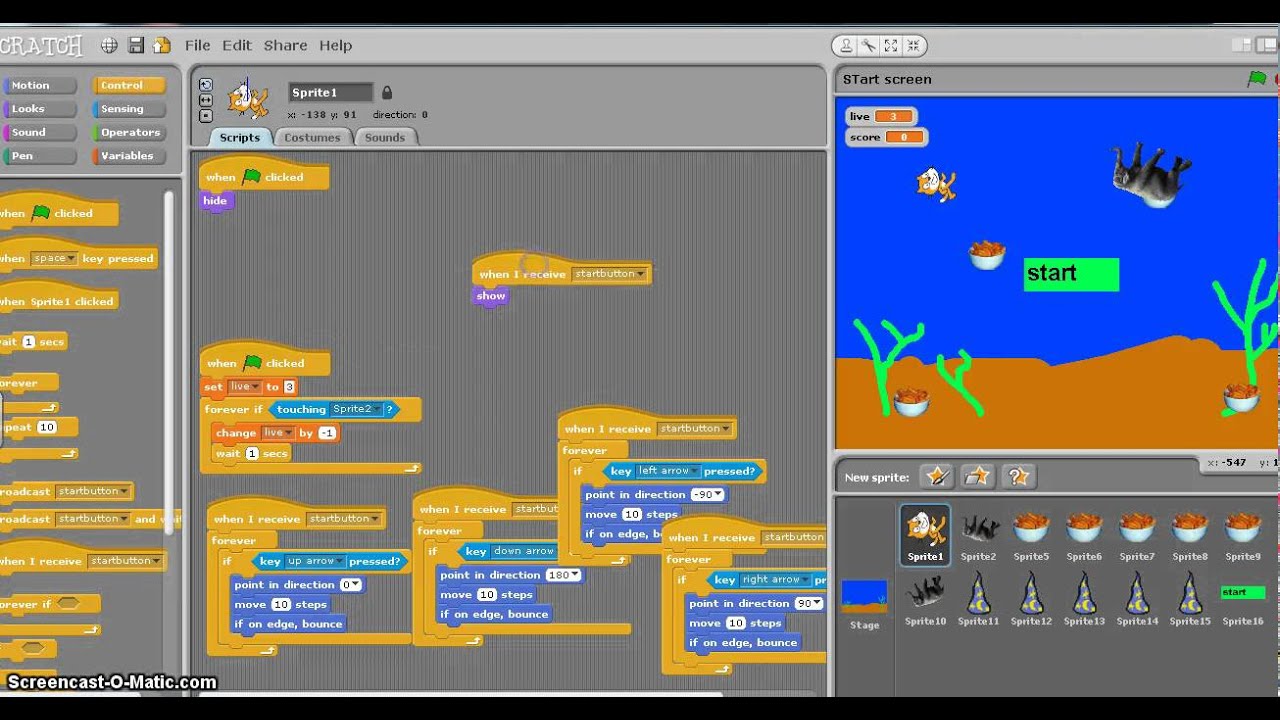Image resolution: width=1280 pixels, height=720 pixels.
Task: Show the Looks blocks category
Action: click(39, 109)
